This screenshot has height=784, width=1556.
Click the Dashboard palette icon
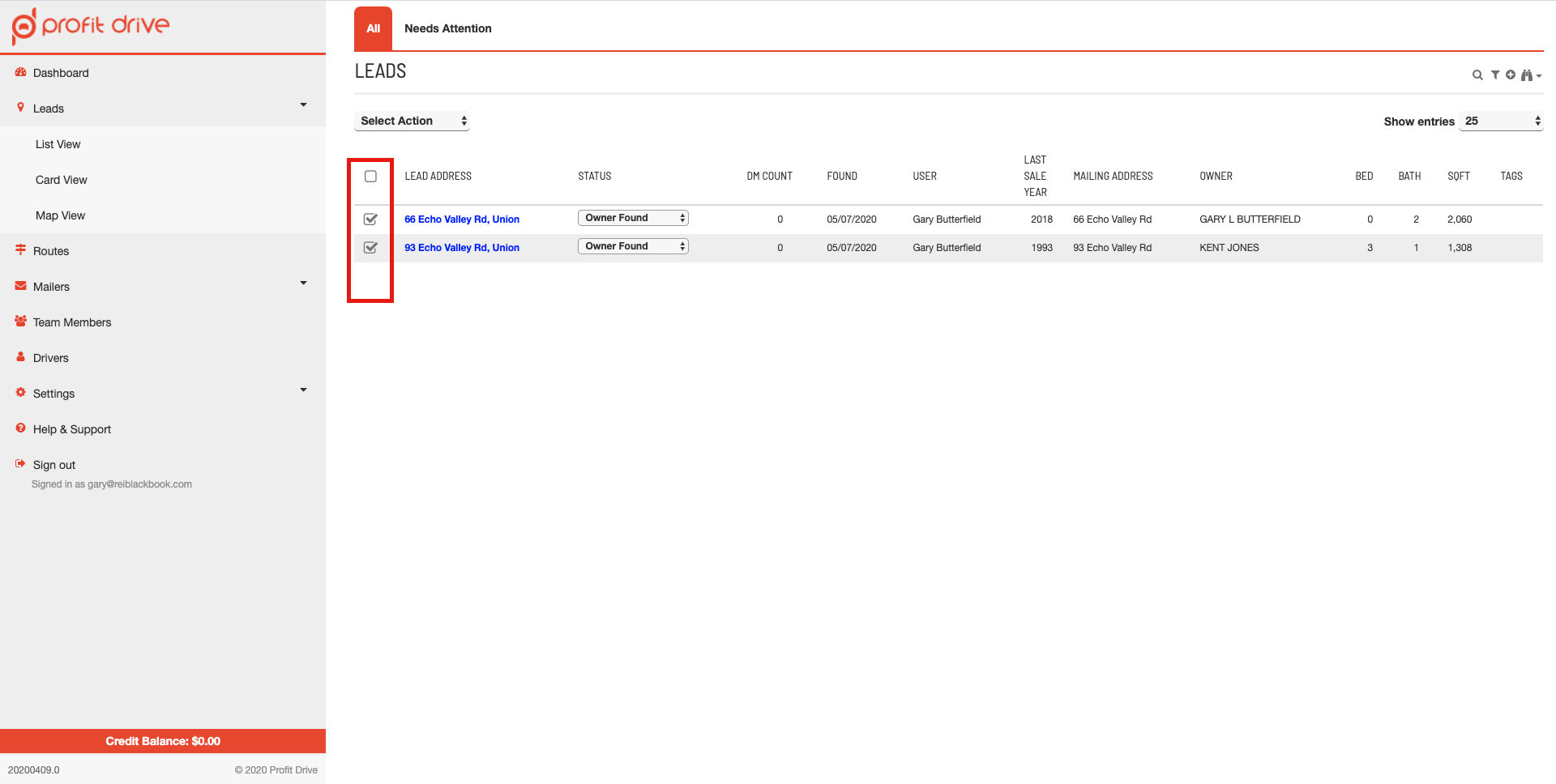click(21, 72)
